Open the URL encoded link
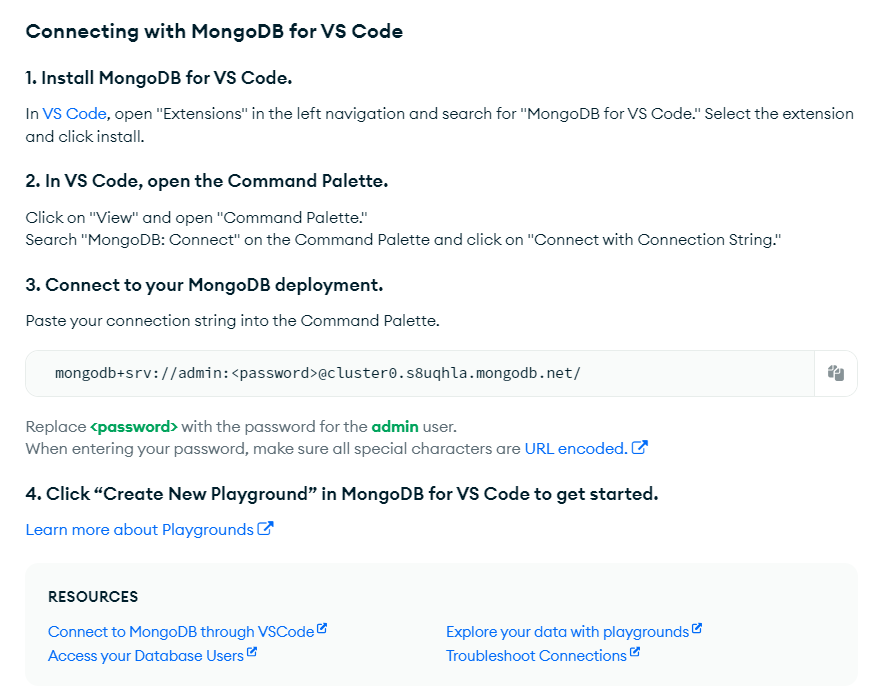This screenshot has height=696, width=890. point(576,448)
